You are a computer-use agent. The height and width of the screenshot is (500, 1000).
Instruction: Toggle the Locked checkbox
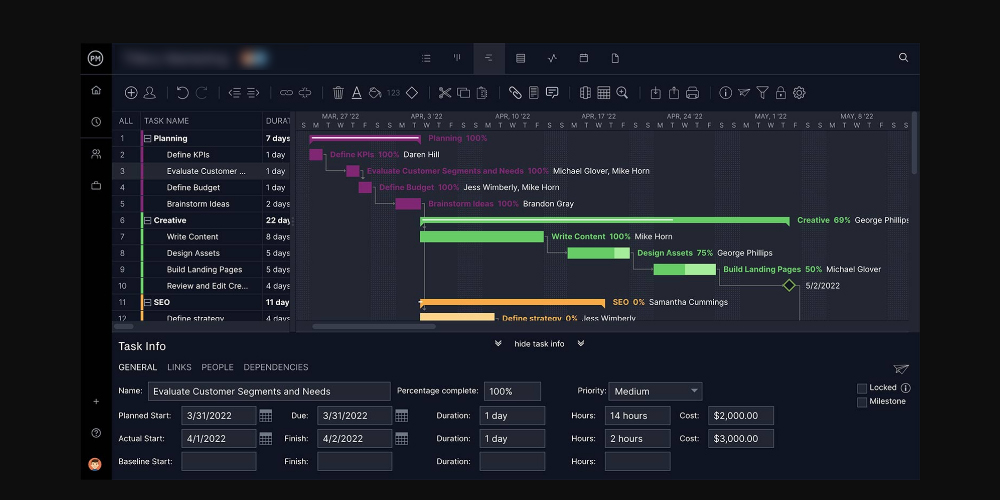click(862, 388)
